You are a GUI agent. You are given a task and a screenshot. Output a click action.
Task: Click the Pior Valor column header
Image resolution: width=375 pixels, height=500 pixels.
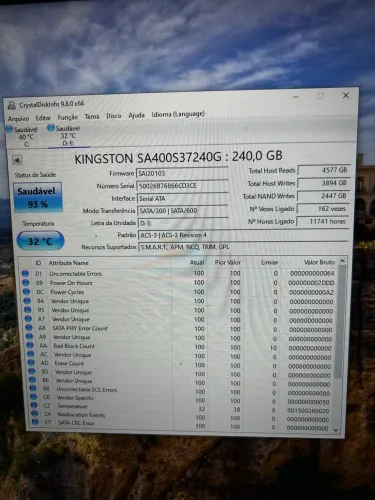click(x=227, y=262)
